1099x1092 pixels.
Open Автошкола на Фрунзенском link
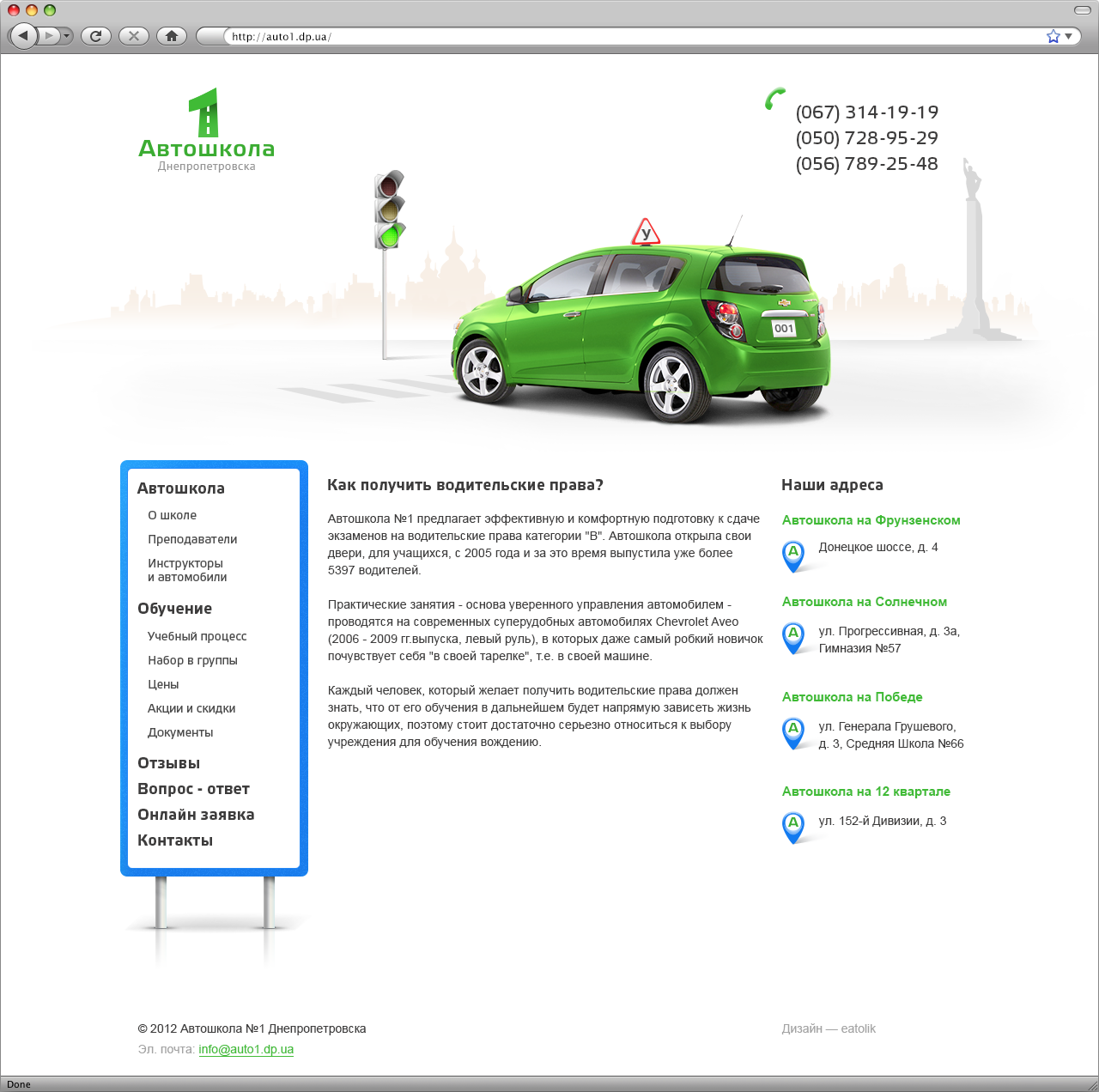click(871, 520)
